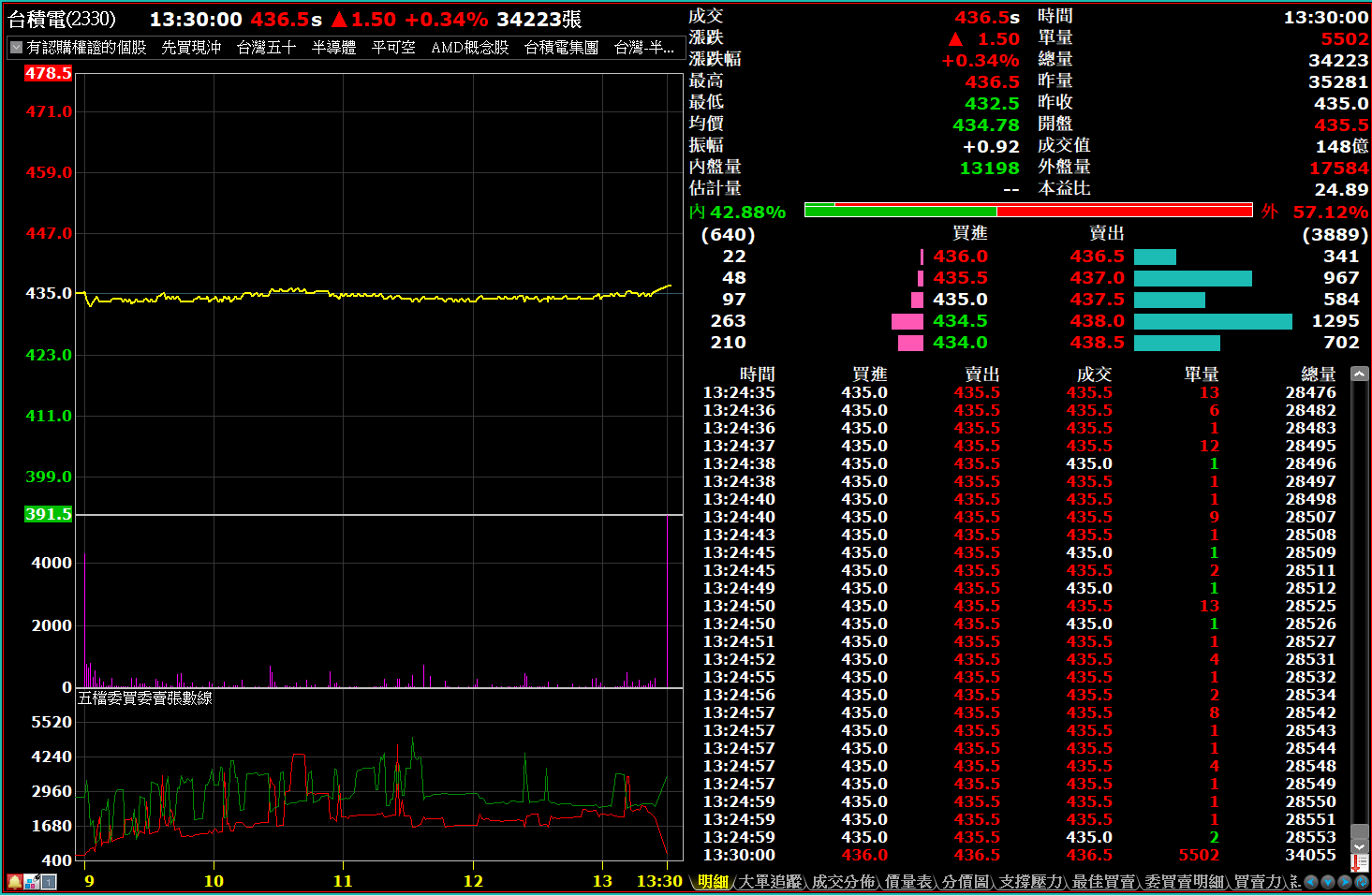This screenshot has height=896, width=1372.
Task: Click the page number 1 icon
Action: tap(49, 881)
